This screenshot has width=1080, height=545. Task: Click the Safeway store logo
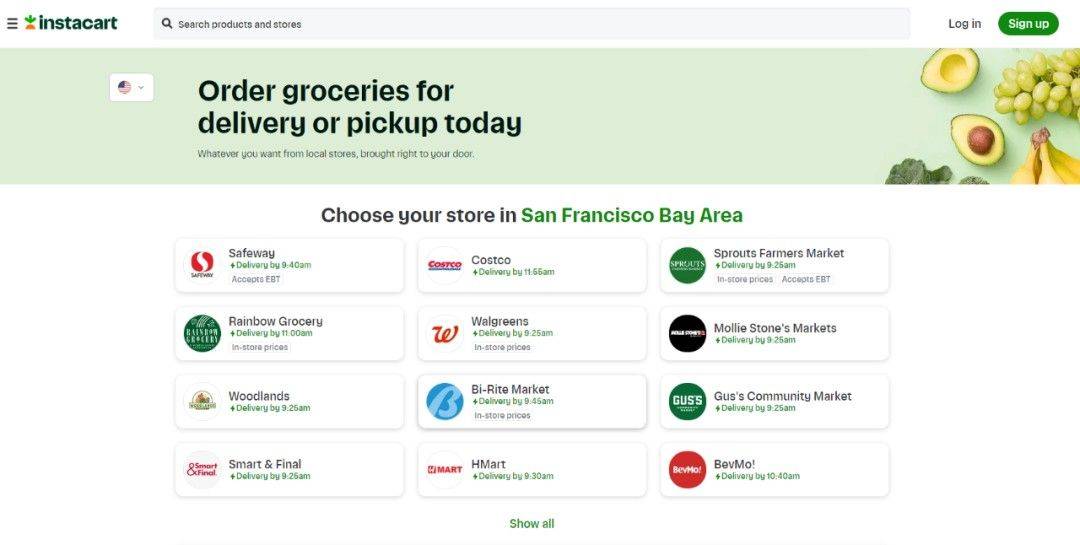[202, 265]
